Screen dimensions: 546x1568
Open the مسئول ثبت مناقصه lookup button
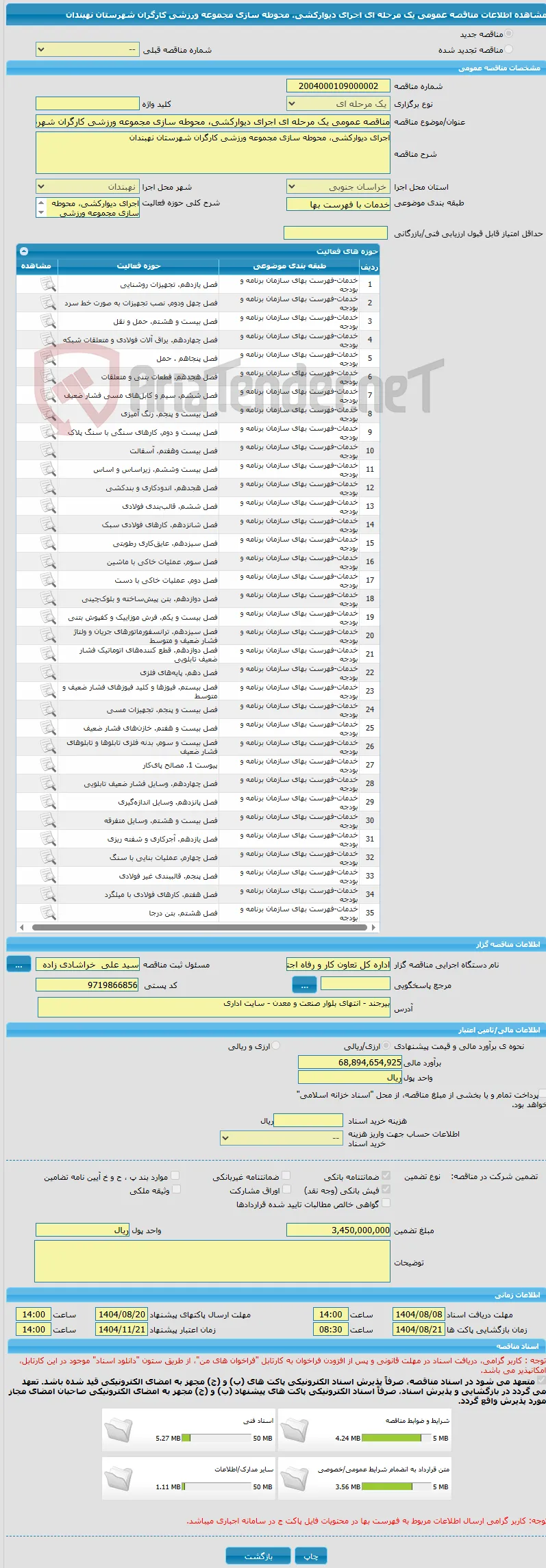18,964
